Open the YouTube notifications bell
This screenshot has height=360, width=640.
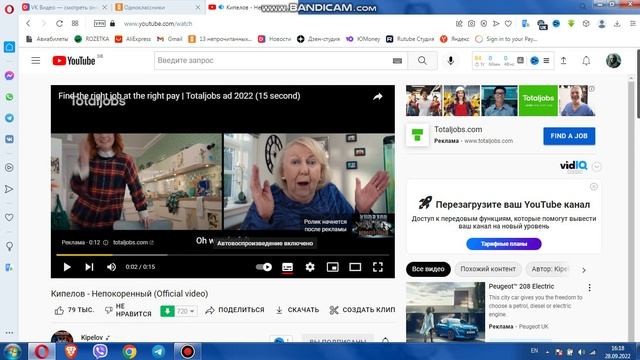(x=586, y=61)
